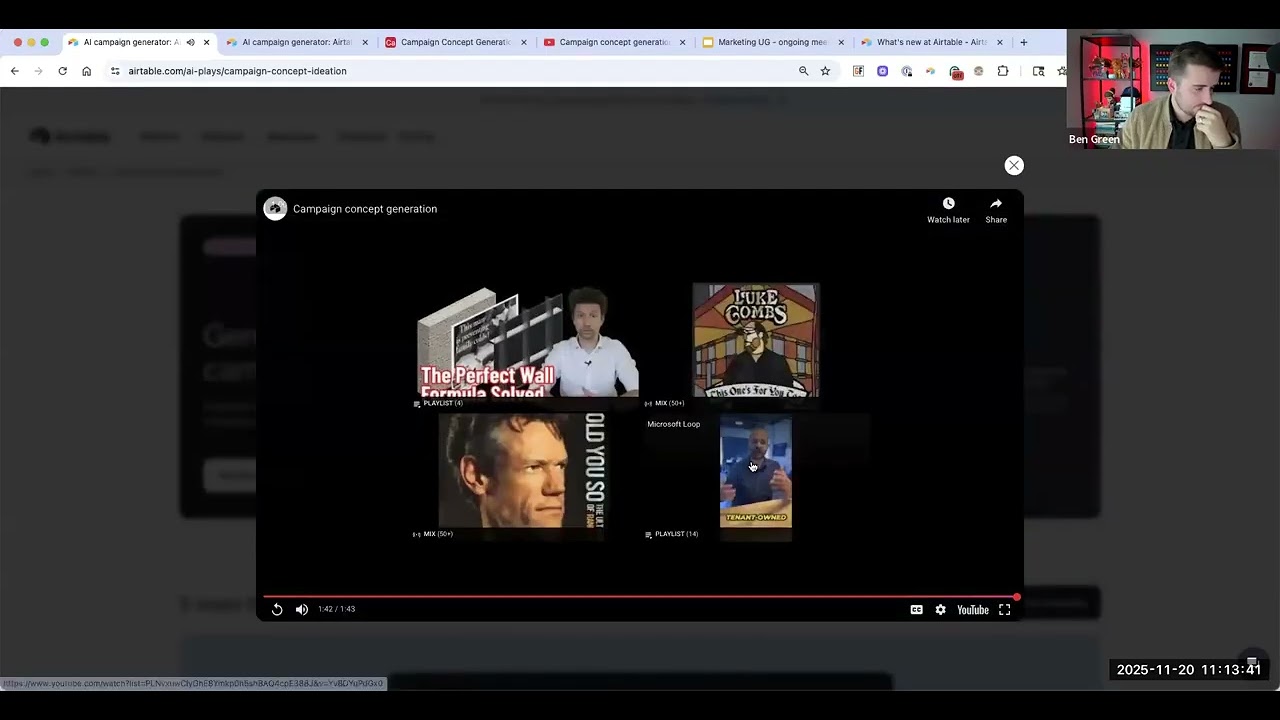Screen dimensions: 1280x720
Task: Open the channel avatar beside the video title
Action: (275, 208)
